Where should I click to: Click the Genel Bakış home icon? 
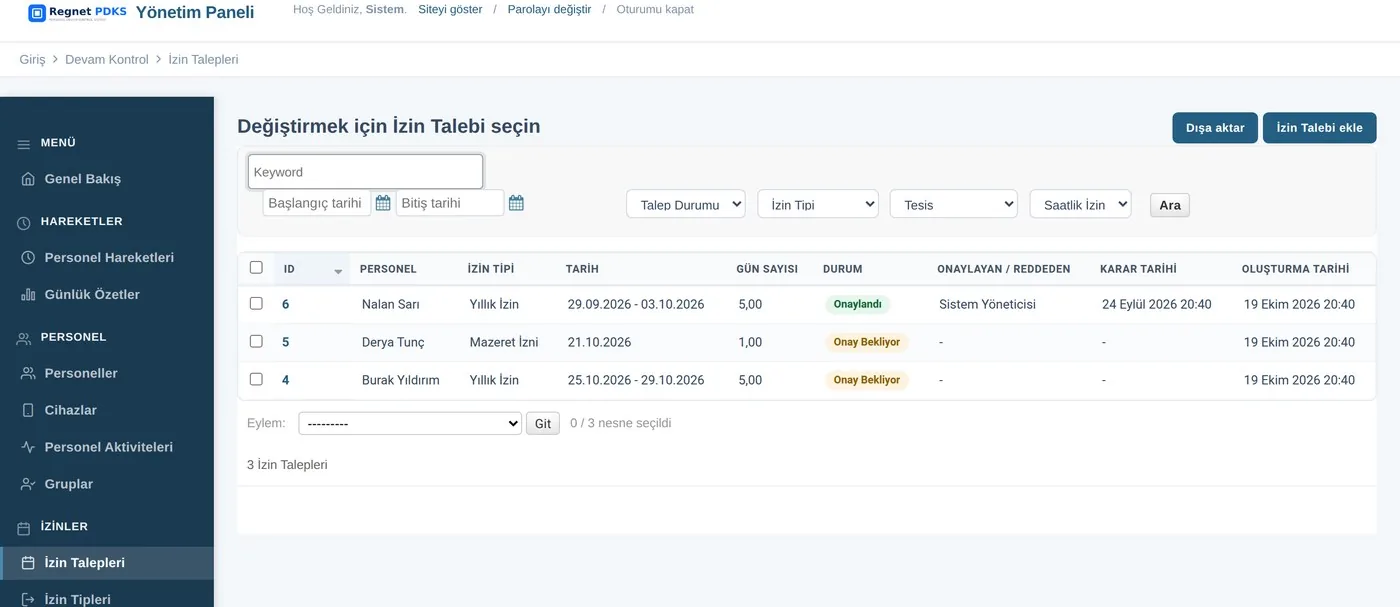tap(27, 179)
